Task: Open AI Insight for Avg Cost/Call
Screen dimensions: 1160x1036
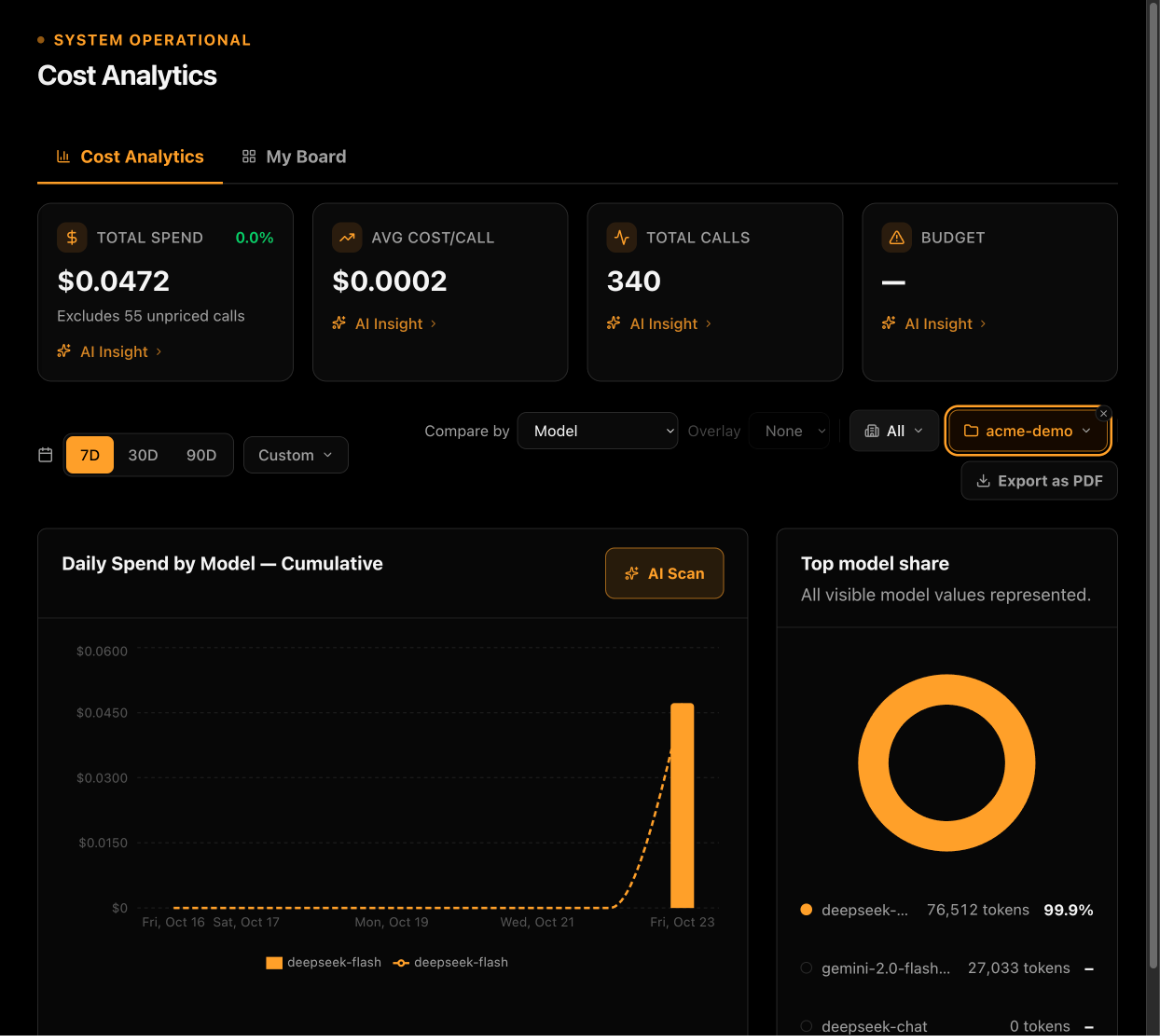Action: (x=384, y=323)
